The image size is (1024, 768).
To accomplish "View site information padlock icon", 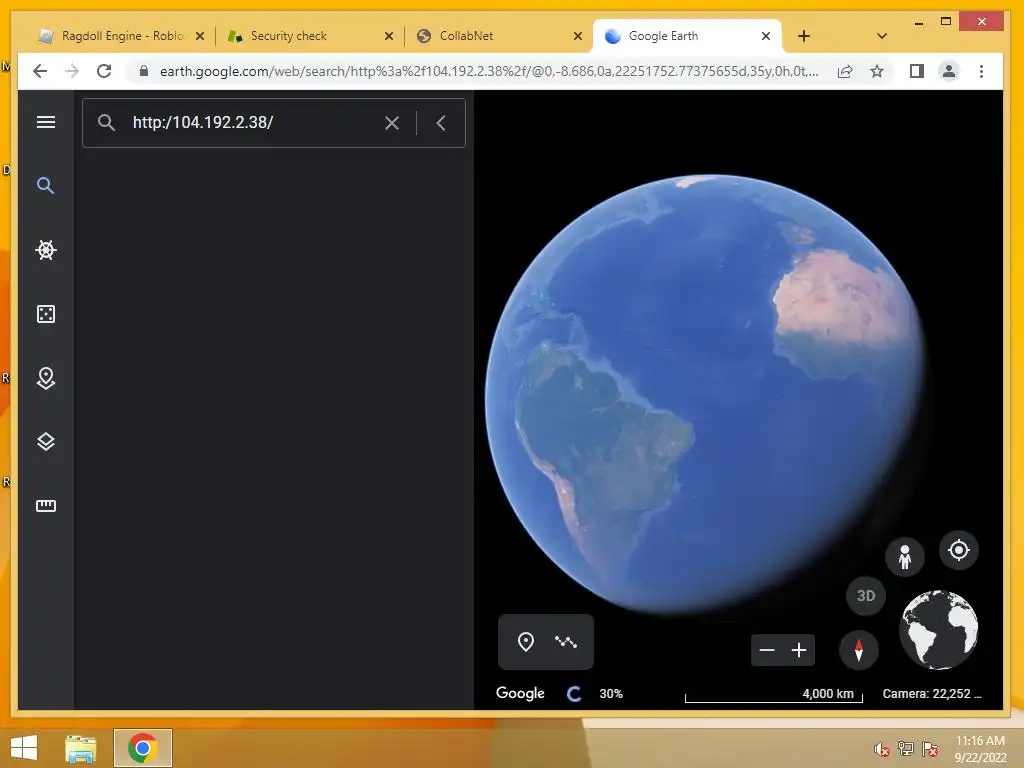I will point(144,71).
